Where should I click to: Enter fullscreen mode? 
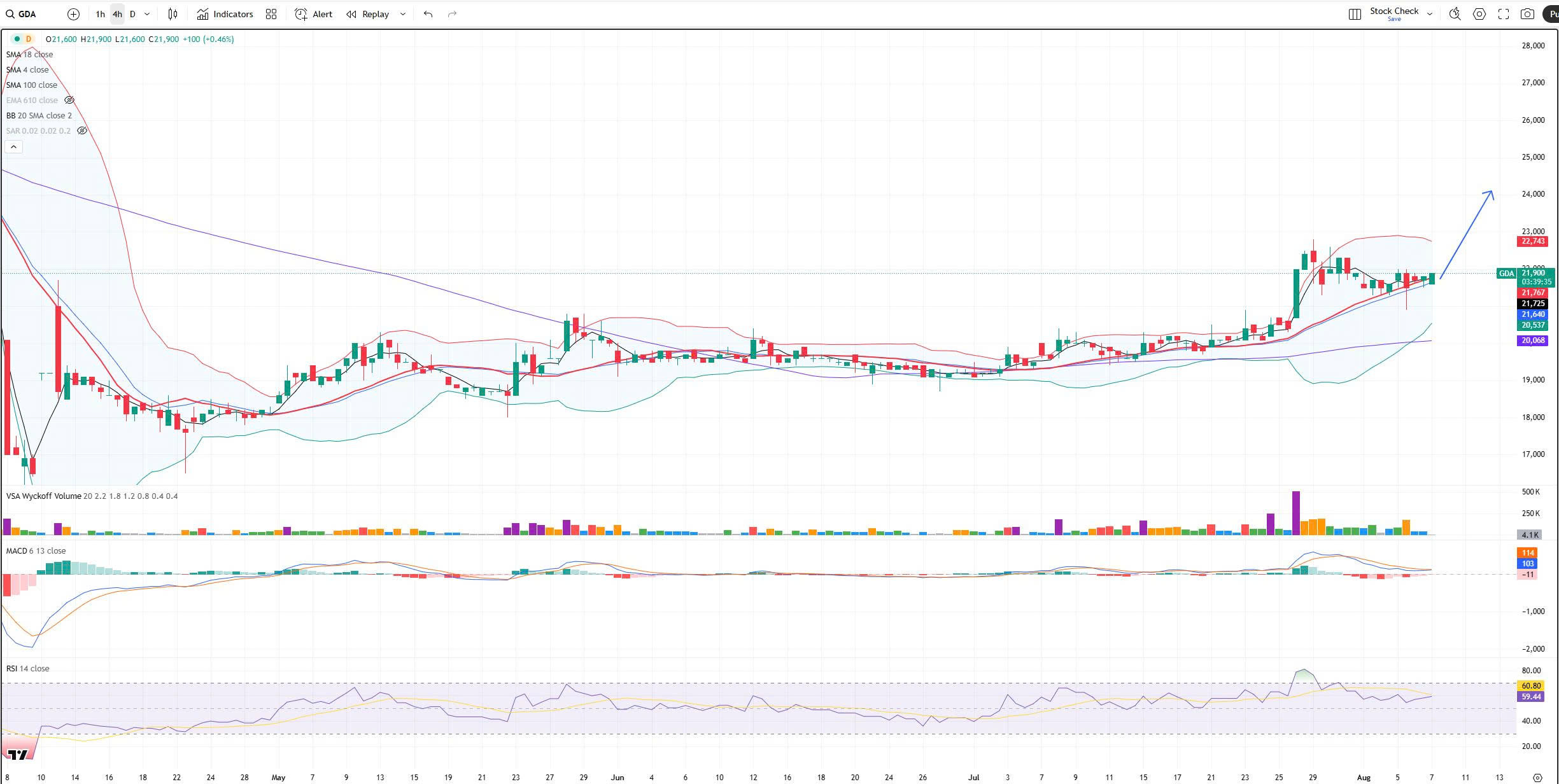pos(1504,14)
